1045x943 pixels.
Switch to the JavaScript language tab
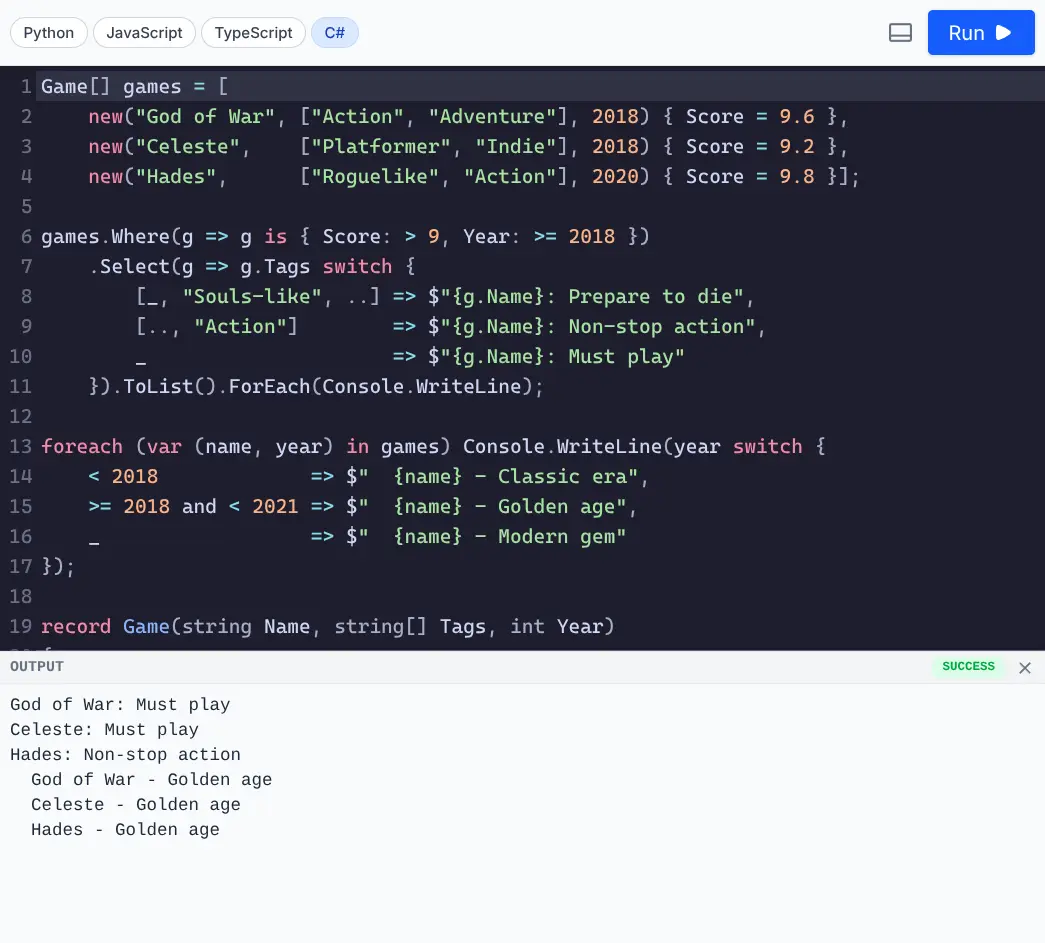pos(144,32)
